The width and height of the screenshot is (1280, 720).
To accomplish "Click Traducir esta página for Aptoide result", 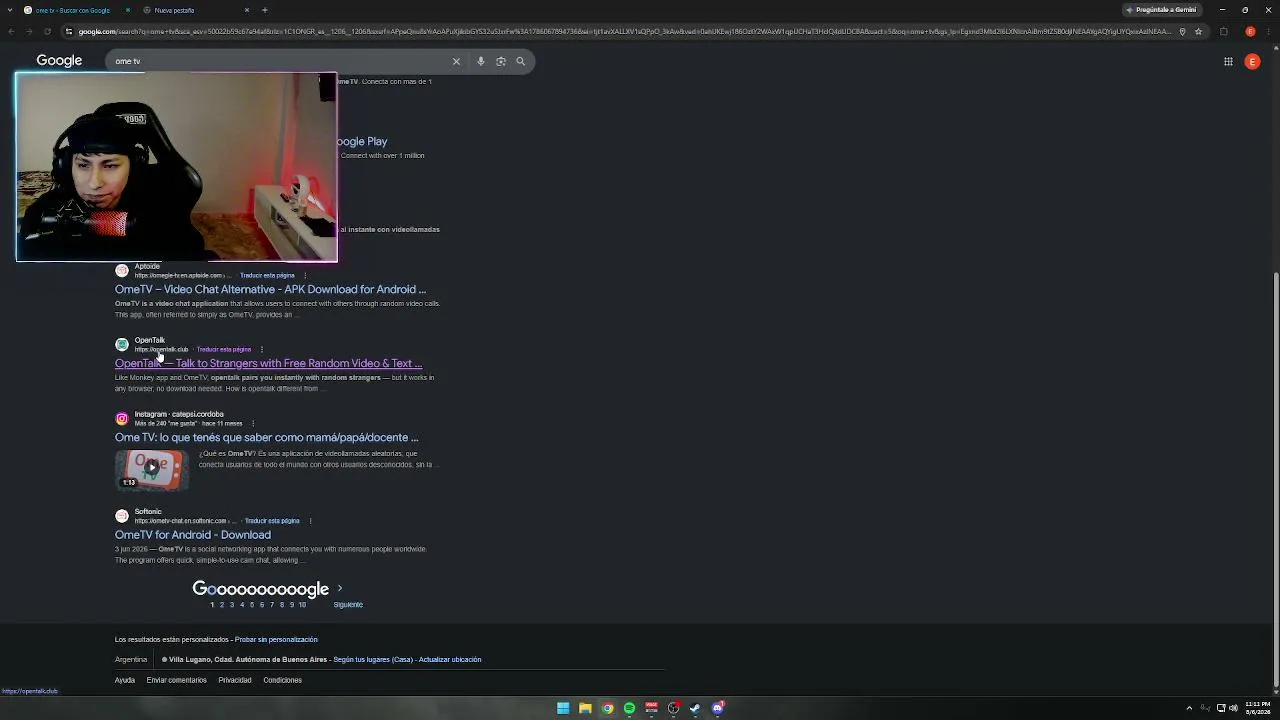I will (x=267, y=275).
